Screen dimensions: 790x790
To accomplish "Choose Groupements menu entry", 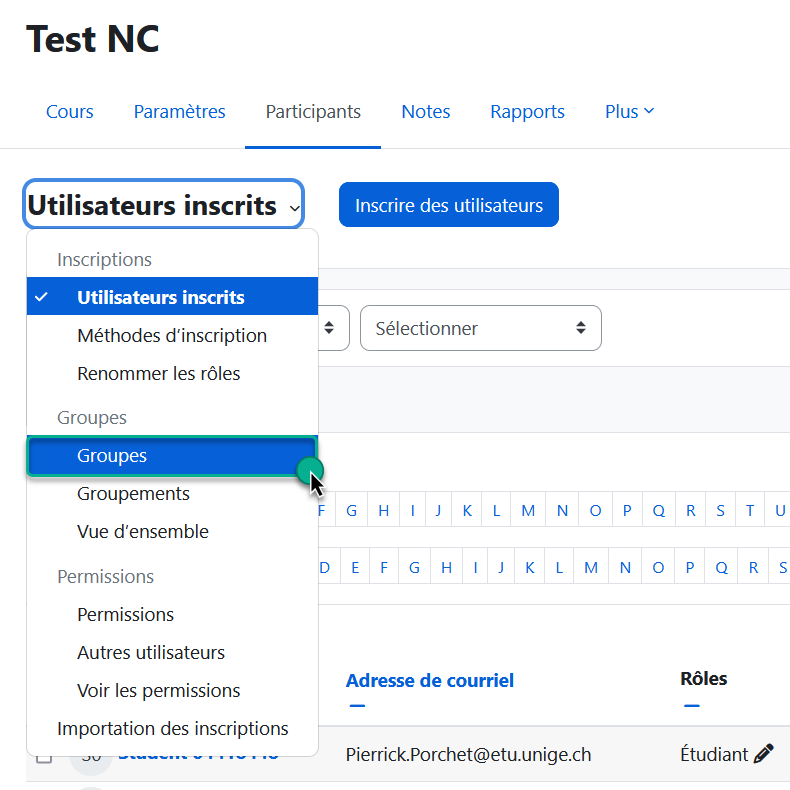I will coord(133,494).
